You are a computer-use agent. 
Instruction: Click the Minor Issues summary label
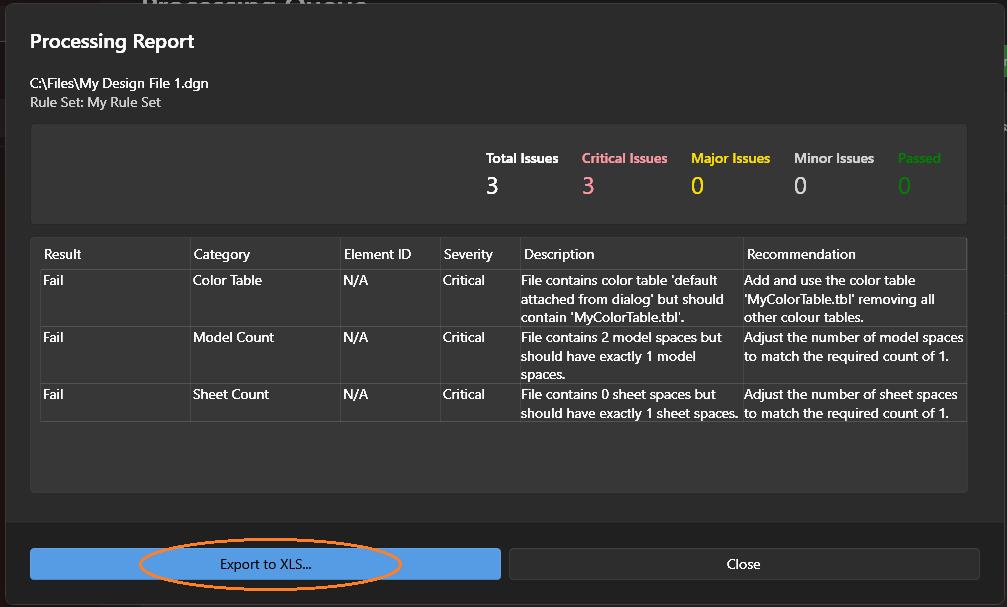coord(833,158)
